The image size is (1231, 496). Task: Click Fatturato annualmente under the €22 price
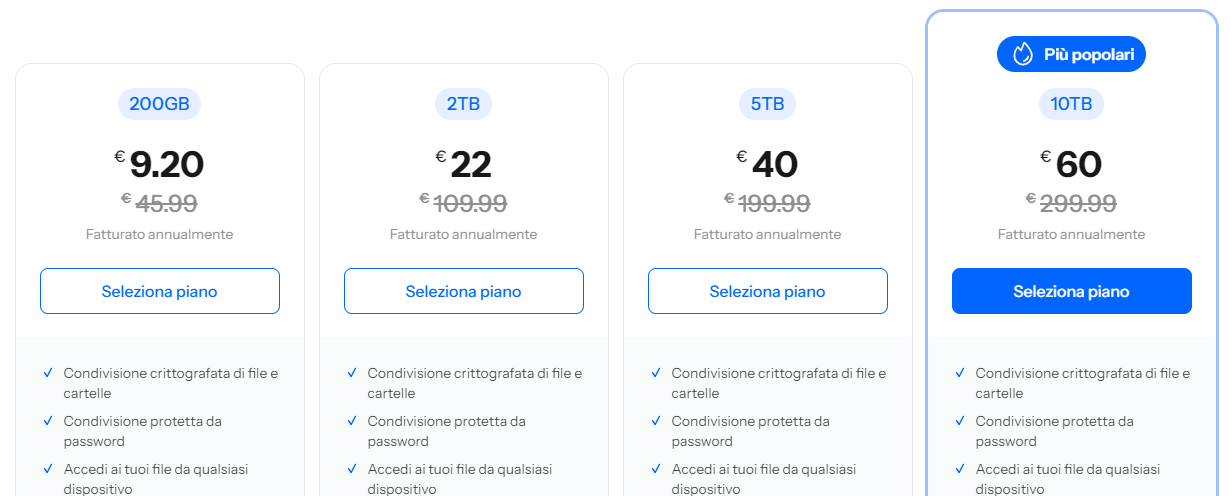463,234
